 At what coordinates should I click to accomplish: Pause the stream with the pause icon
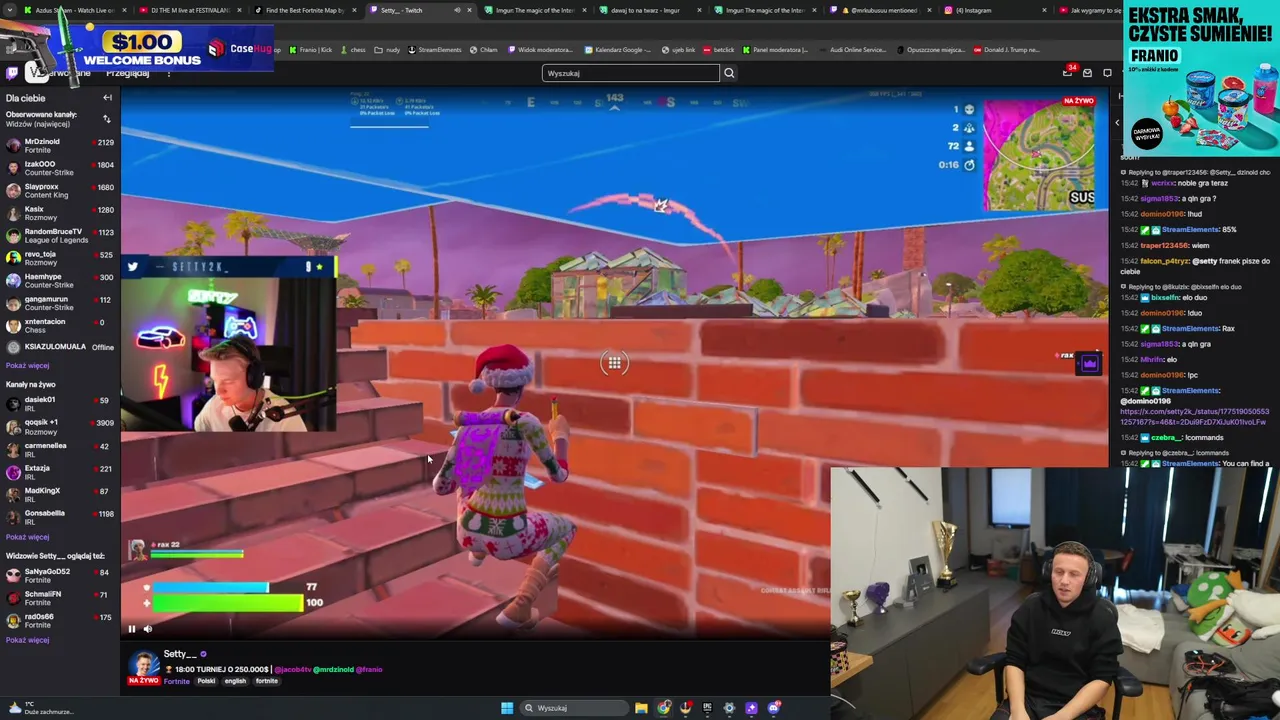tap(131, 629)
